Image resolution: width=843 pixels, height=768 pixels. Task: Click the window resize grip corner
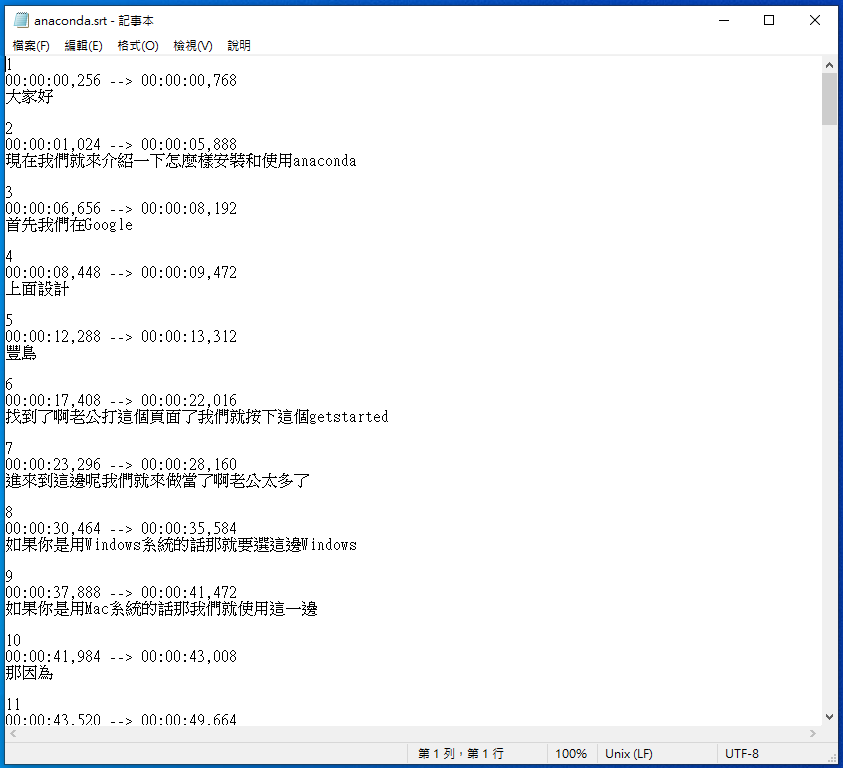pos(833,758)
